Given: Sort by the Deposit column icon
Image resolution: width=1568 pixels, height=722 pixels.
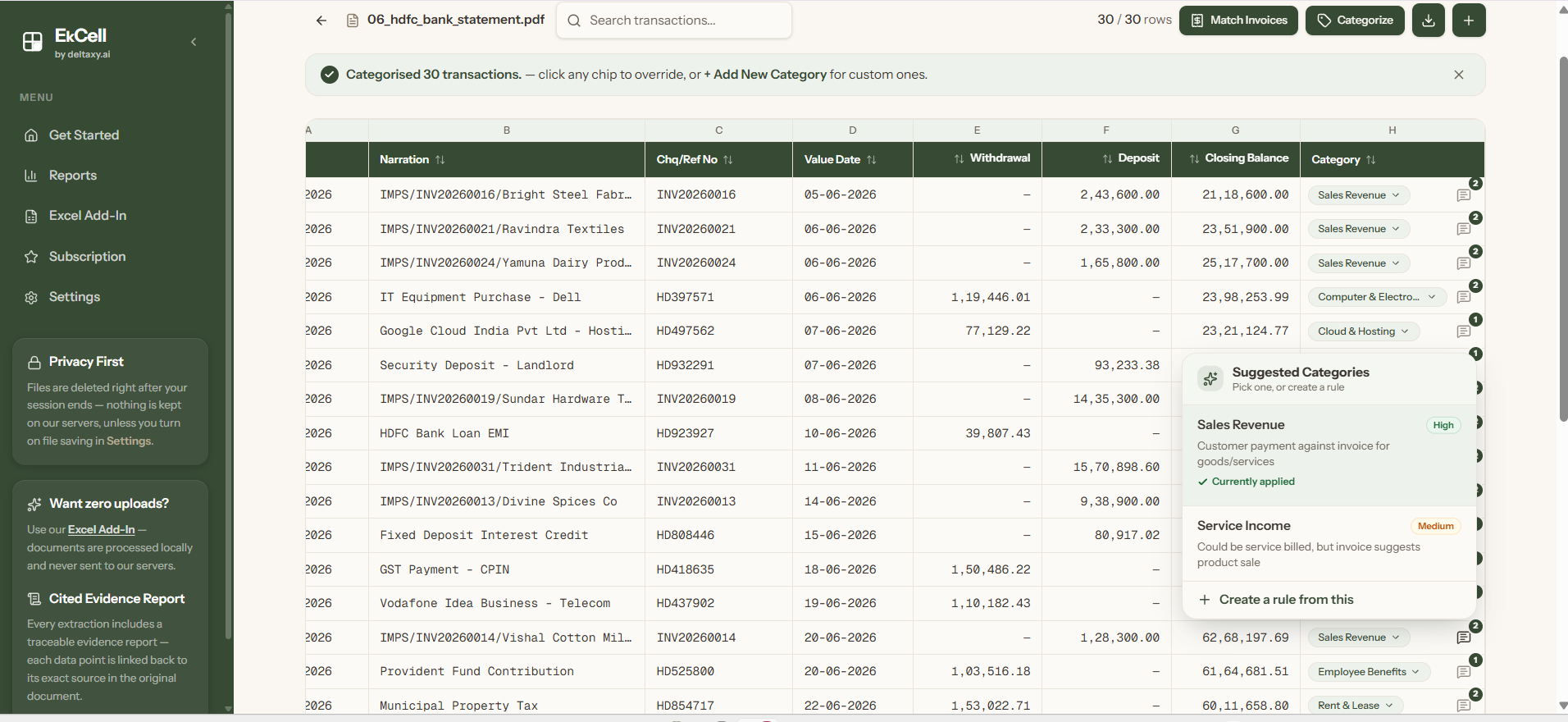Looking at the screenshot, I should pos(1107,158).
